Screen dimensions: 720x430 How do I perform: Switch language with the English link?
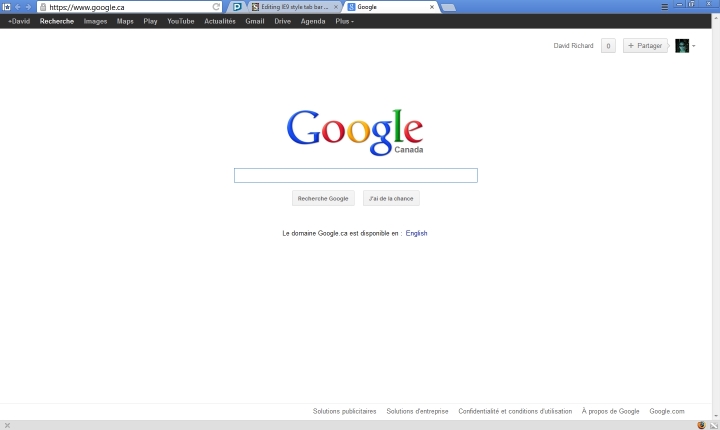pos(416,233)
